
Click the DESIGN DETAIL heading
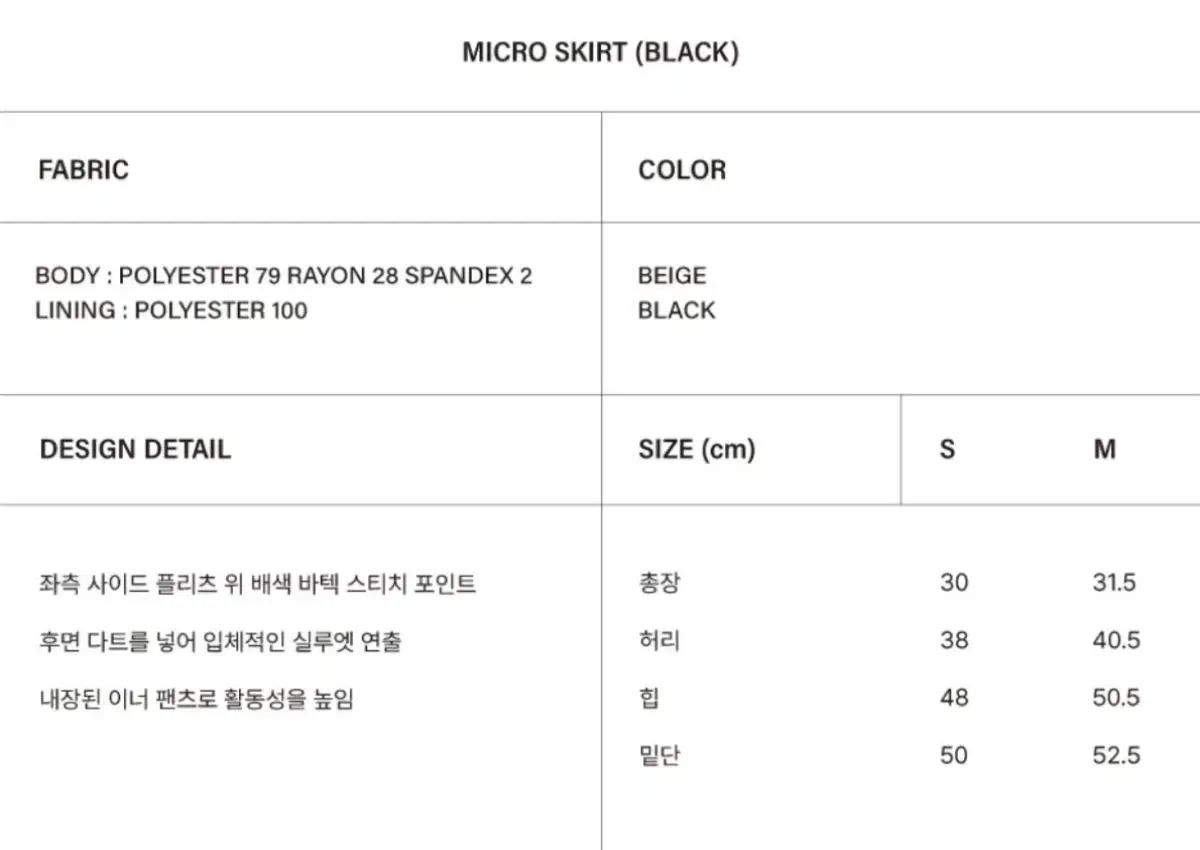pyautogui.click(x=135, y=449)
